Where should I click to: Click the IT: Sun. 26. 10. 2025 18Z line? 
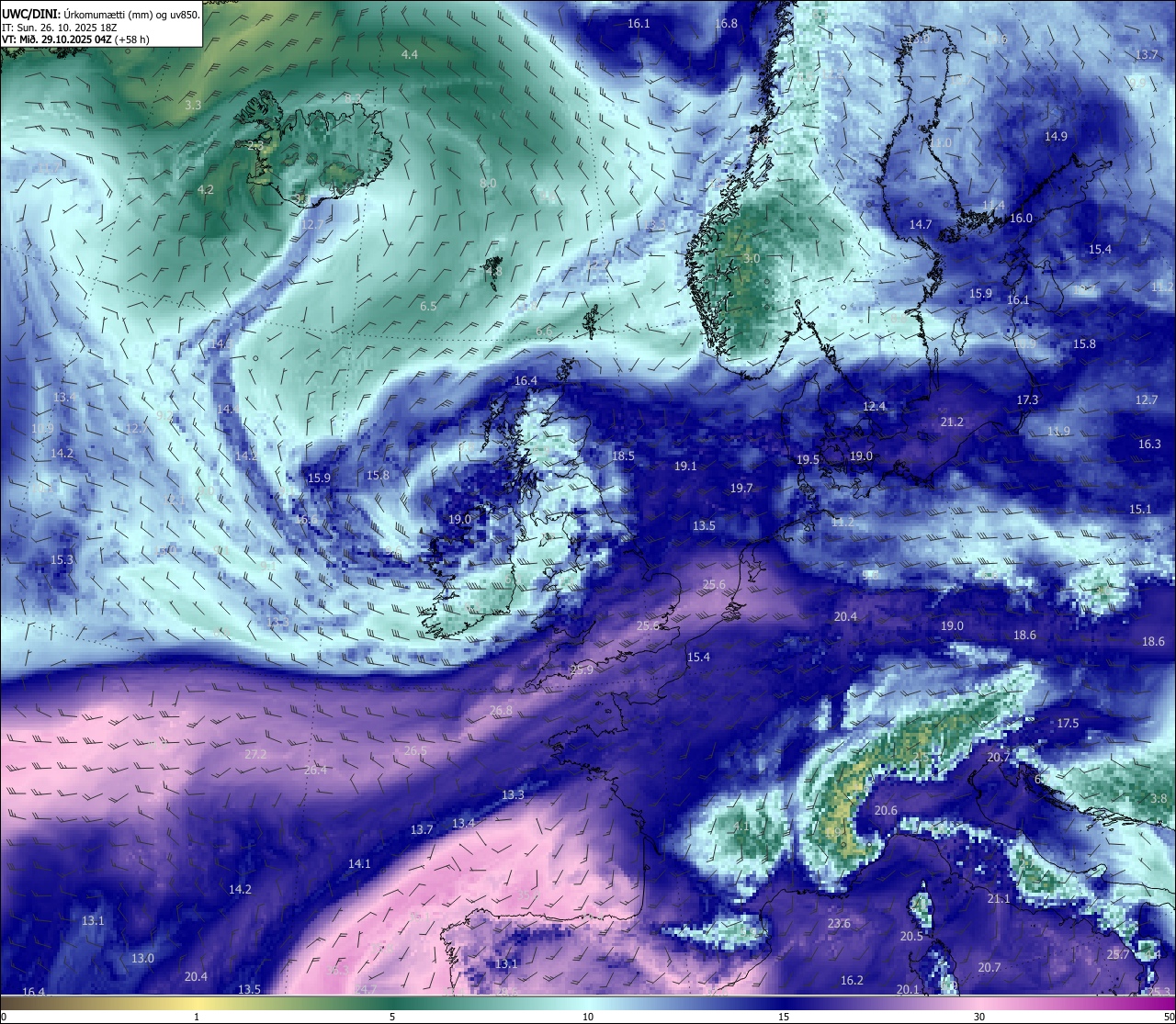(60, 27)
